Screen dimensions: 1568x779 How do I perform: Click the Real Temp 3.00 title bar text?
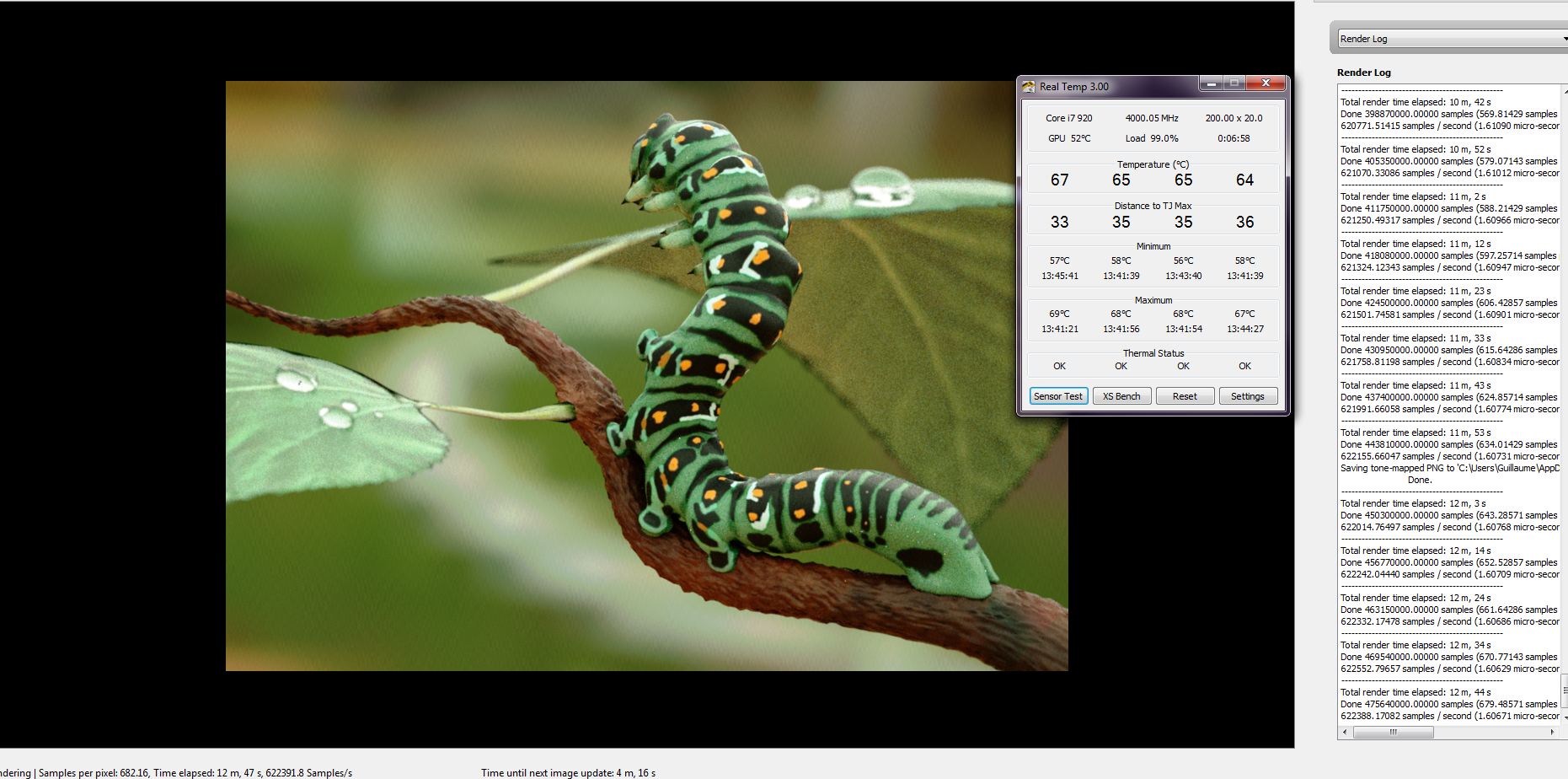(1073, 87)
